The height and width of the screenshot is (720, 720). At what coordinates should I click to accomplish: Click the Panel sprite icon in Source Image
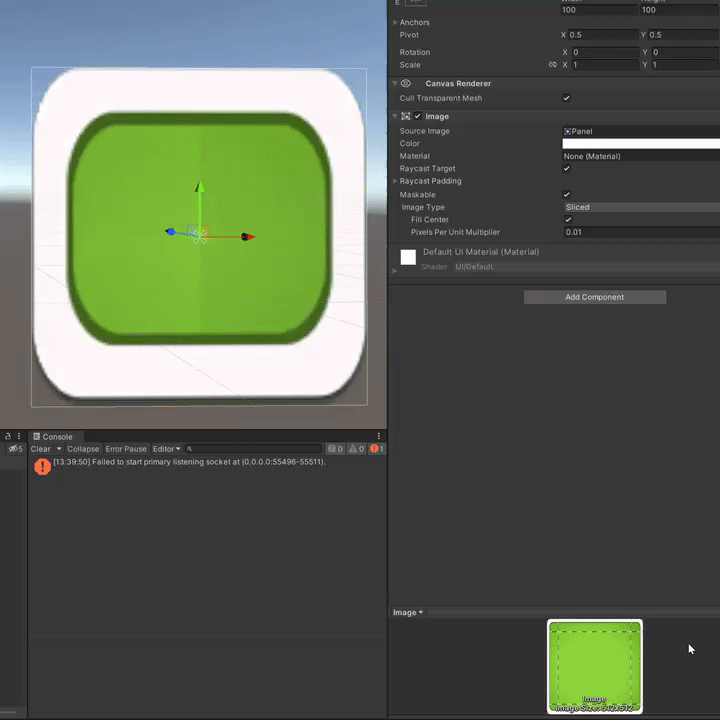pyautogui.click(x=567, y=131)
